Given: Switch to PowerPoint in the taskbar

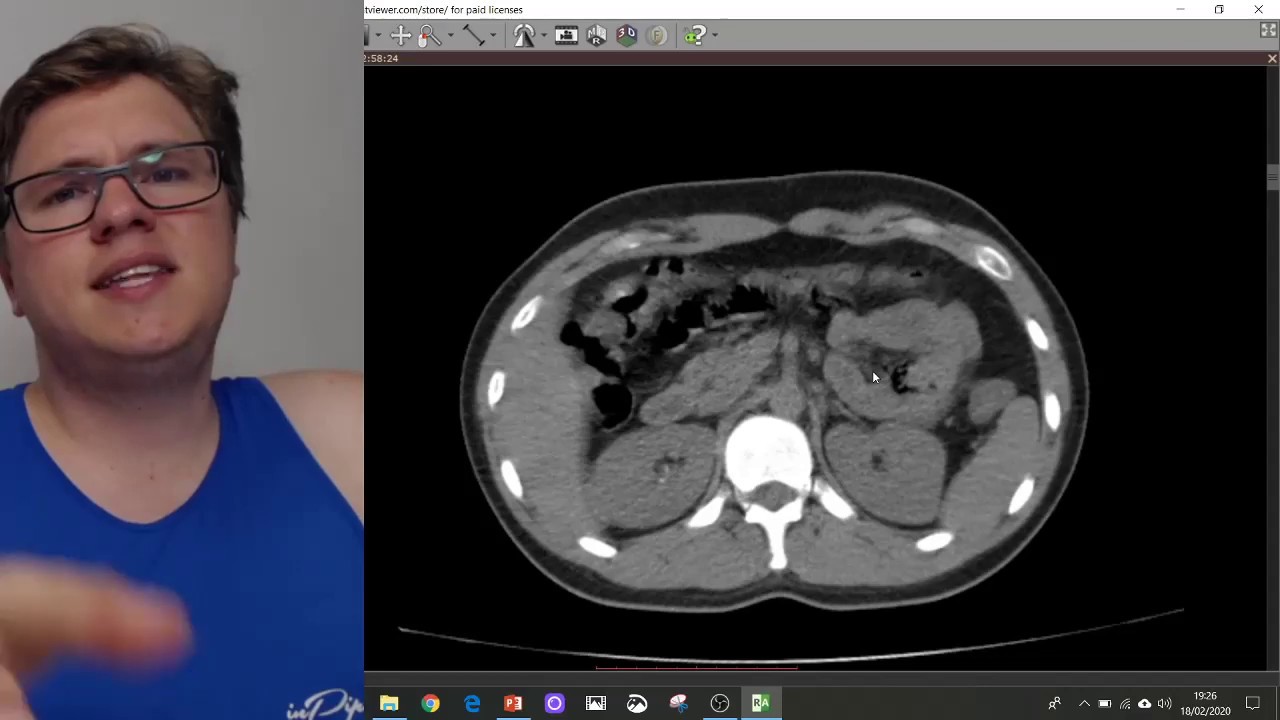Looking at the screenshot, I should point(513,703).
